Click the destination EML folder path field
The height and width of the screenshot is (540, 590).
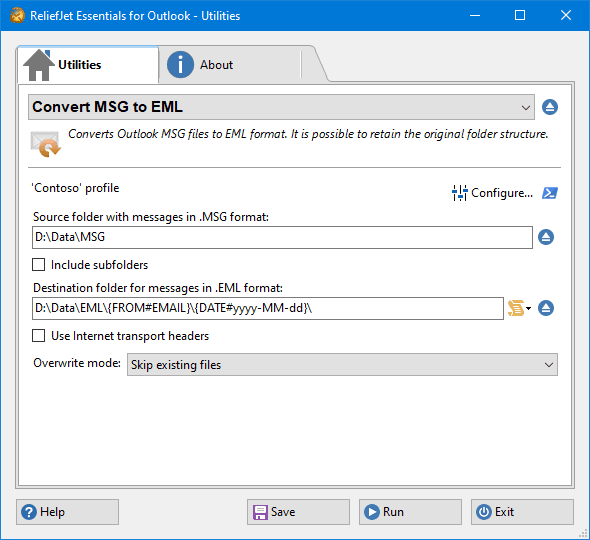click(x=268, y=308)
